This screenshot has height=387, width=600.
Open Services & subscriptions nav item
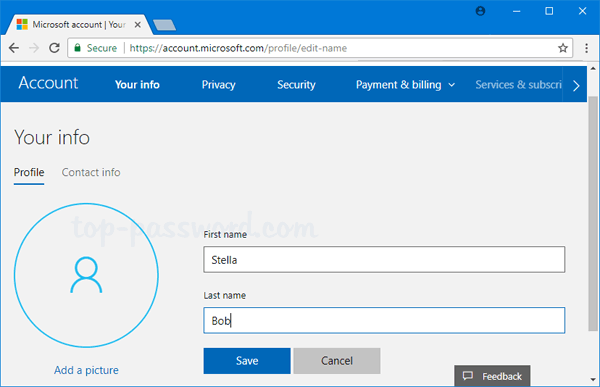(518, 85)
